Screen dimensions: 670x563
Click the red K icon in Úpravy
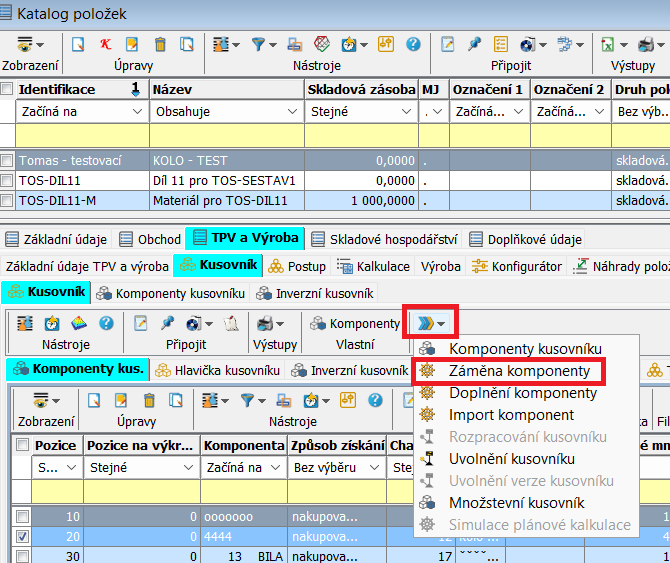[x=105, y=44]
